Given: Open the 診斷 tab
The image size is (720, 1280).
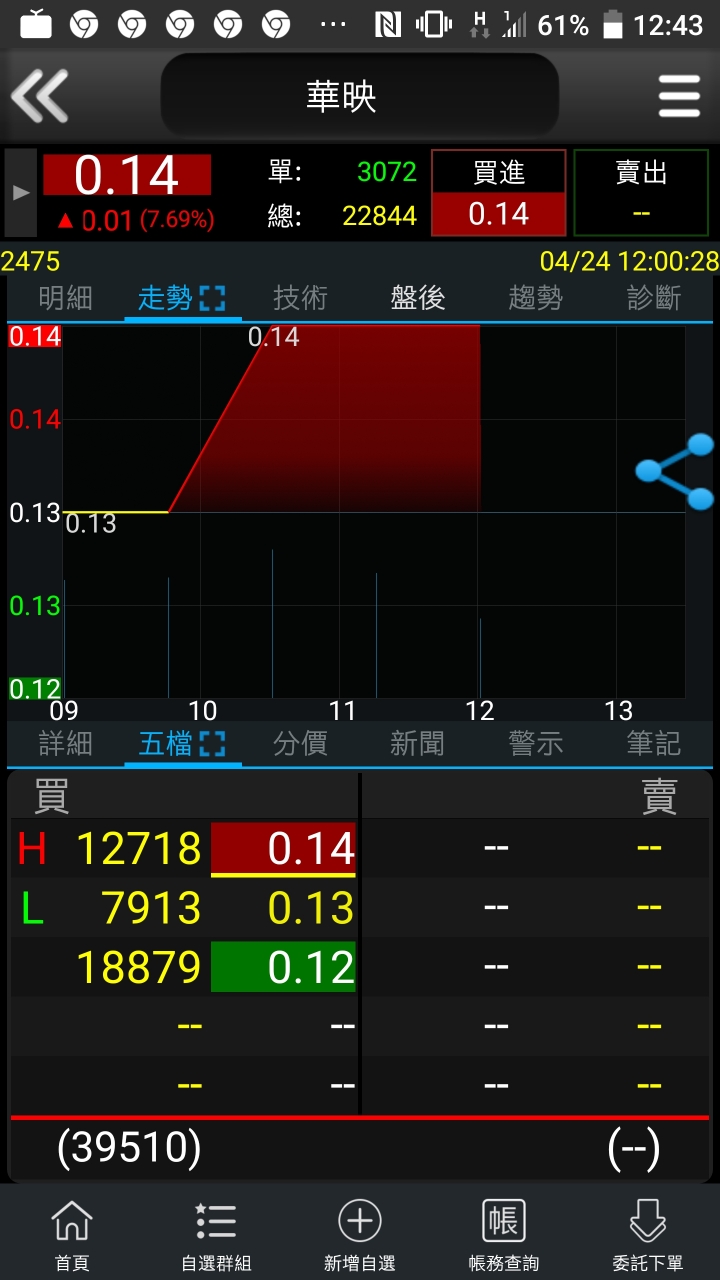Looking at the screenshot, I should click(654, 298).
